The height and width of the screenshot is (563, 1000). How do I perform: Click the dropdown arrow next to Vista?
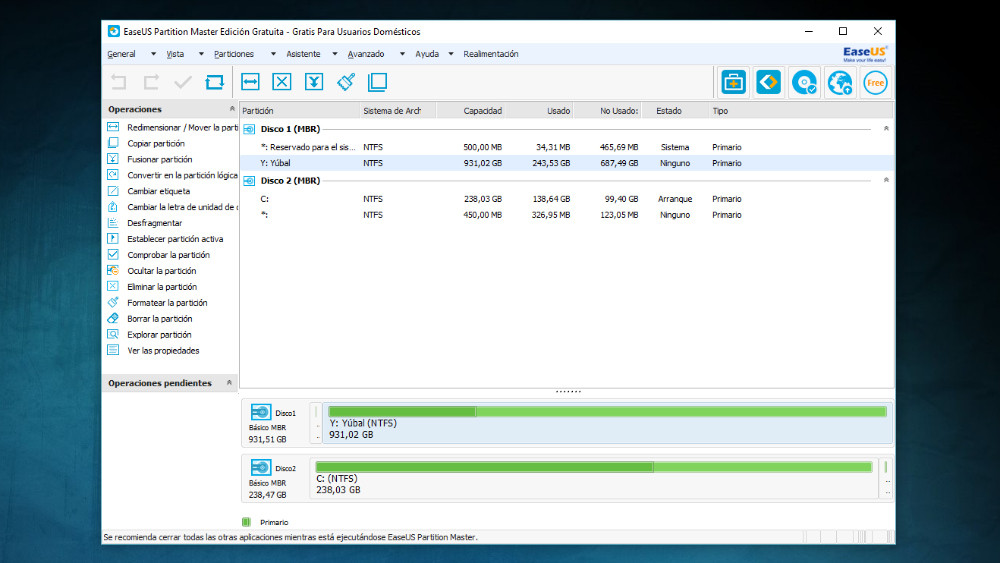pyautogui.click(x=201, y=54)
